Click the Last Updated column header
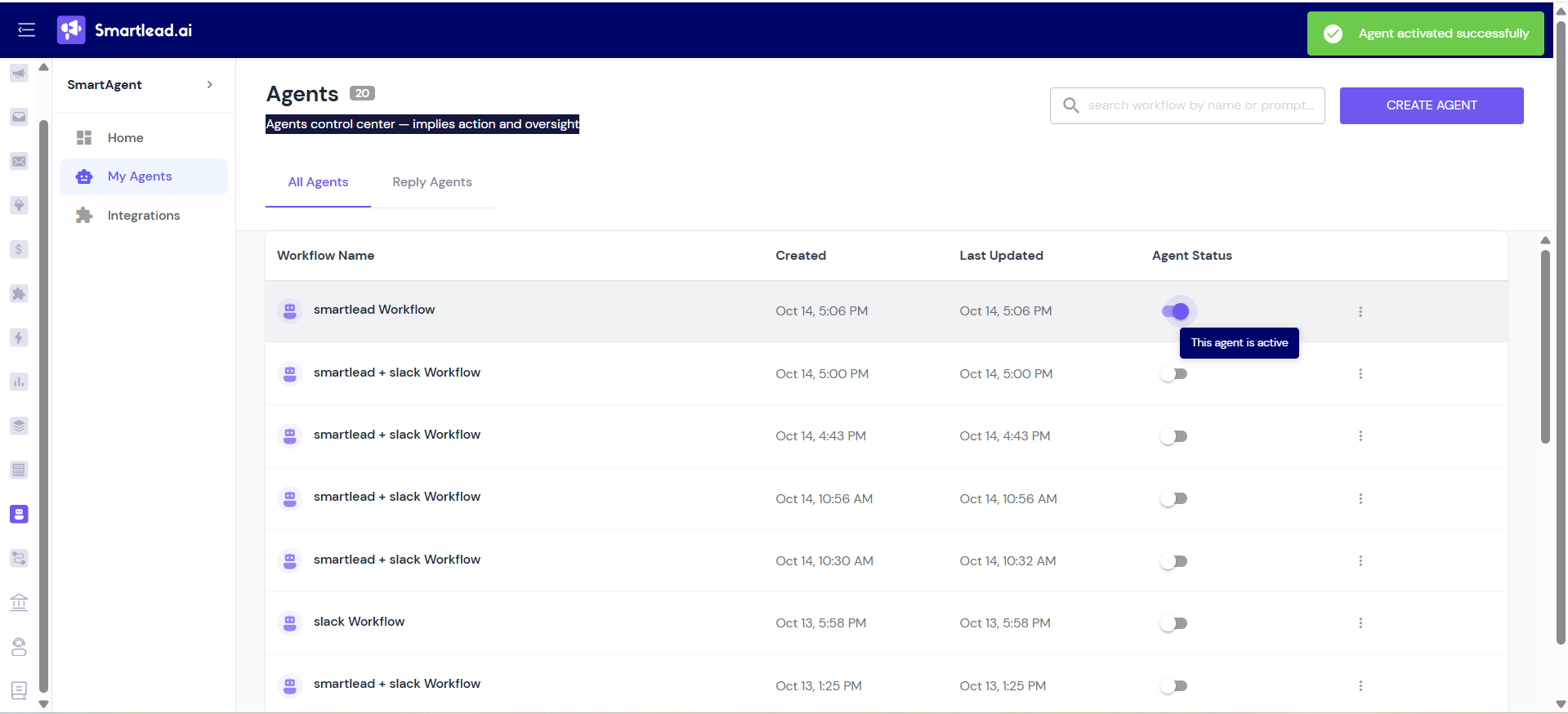The height and width of the screenshot is (714, 1568). coord(1001,256)
